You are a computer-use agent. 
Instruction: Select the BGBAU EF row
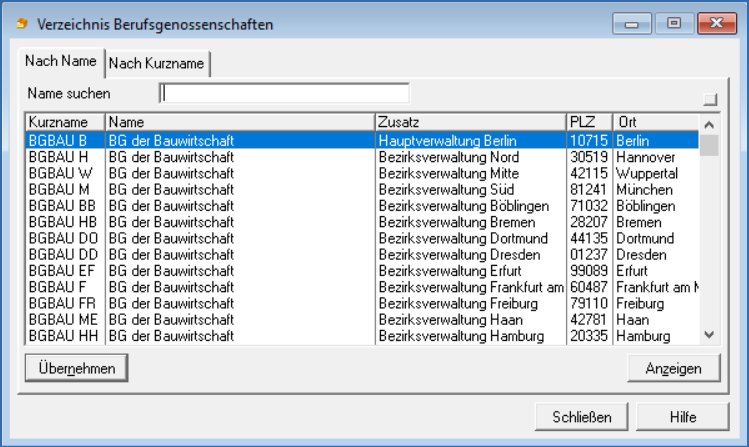[x=362, y=270]
